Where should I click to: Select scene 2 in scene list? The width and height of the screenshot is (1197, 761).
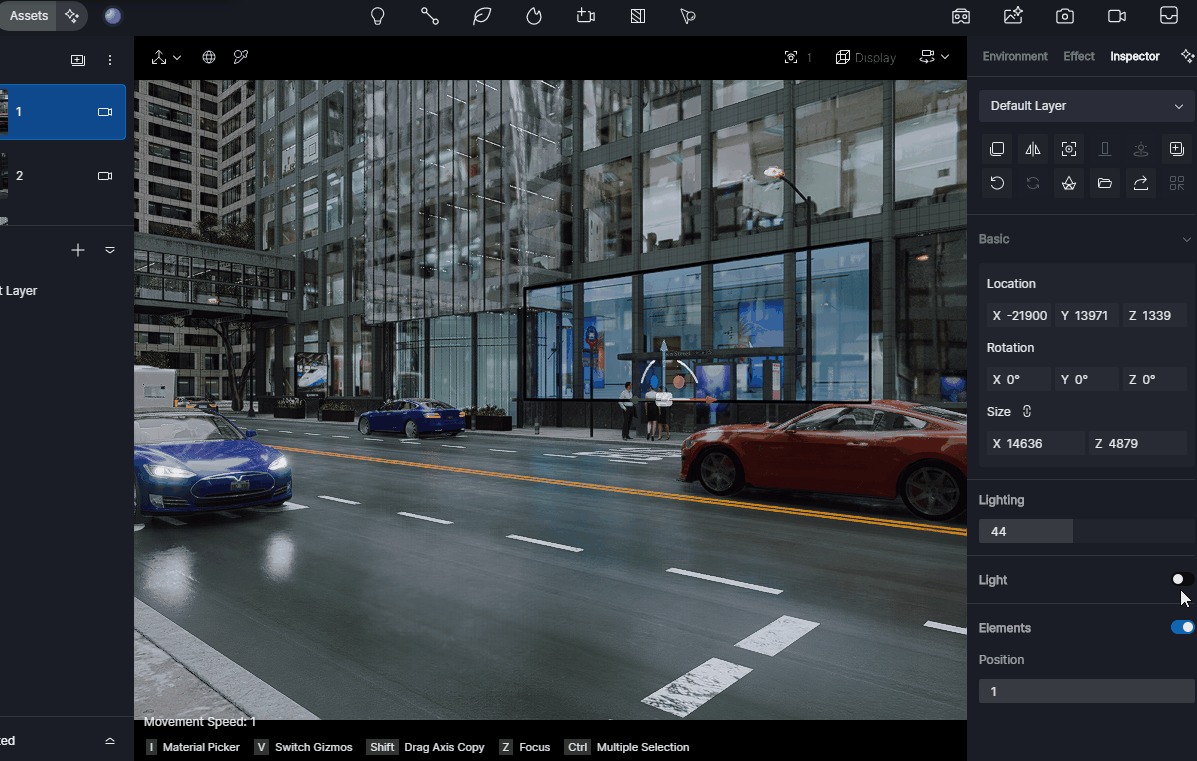[x=63, y=176]
